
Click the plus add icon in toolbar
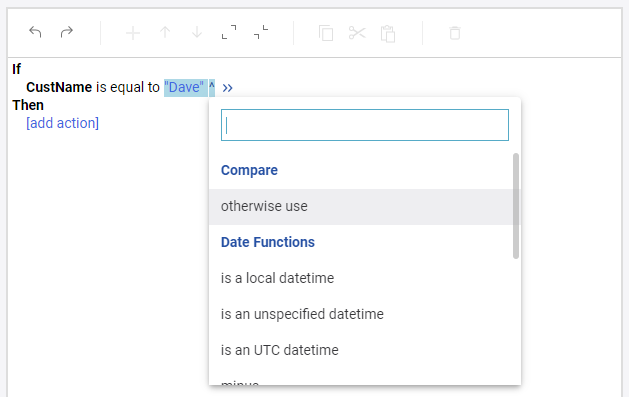[133, 32]
